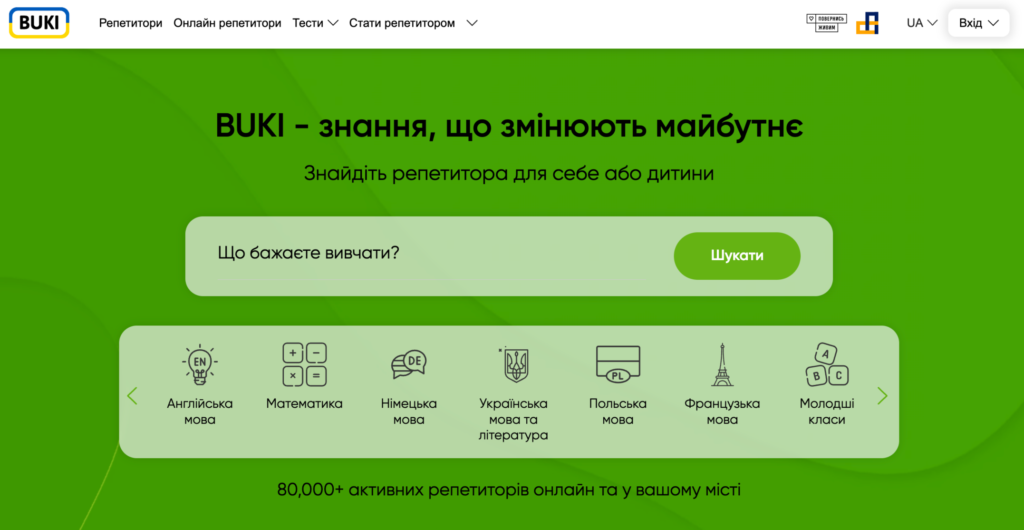Expand the Стати репетитором menu
This screenshot has width=1024, height=530.
coord(413,23)
